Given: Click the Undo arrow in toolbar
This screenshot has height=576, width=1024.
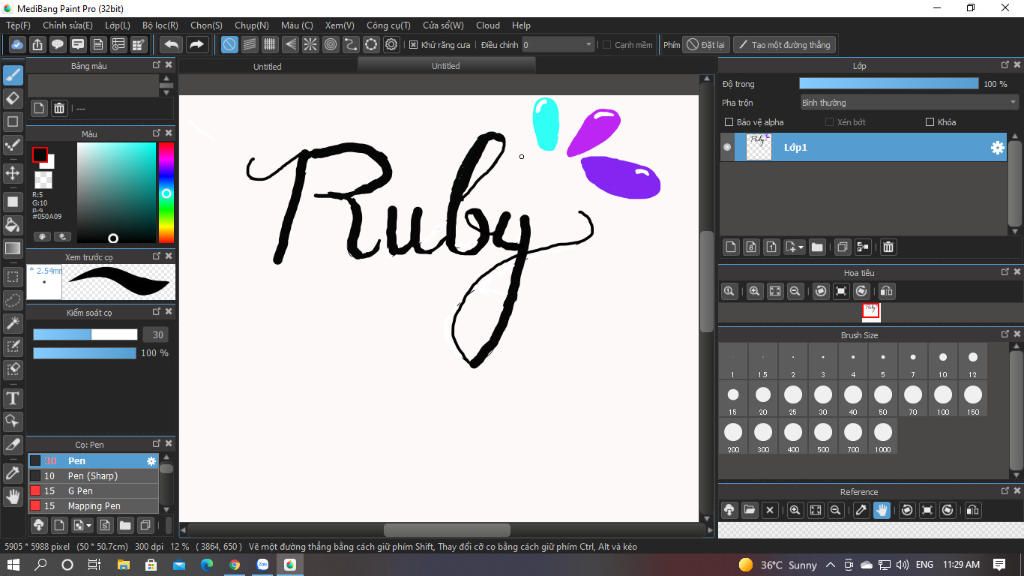Looking at the screenshot, I should click(171, 44).
